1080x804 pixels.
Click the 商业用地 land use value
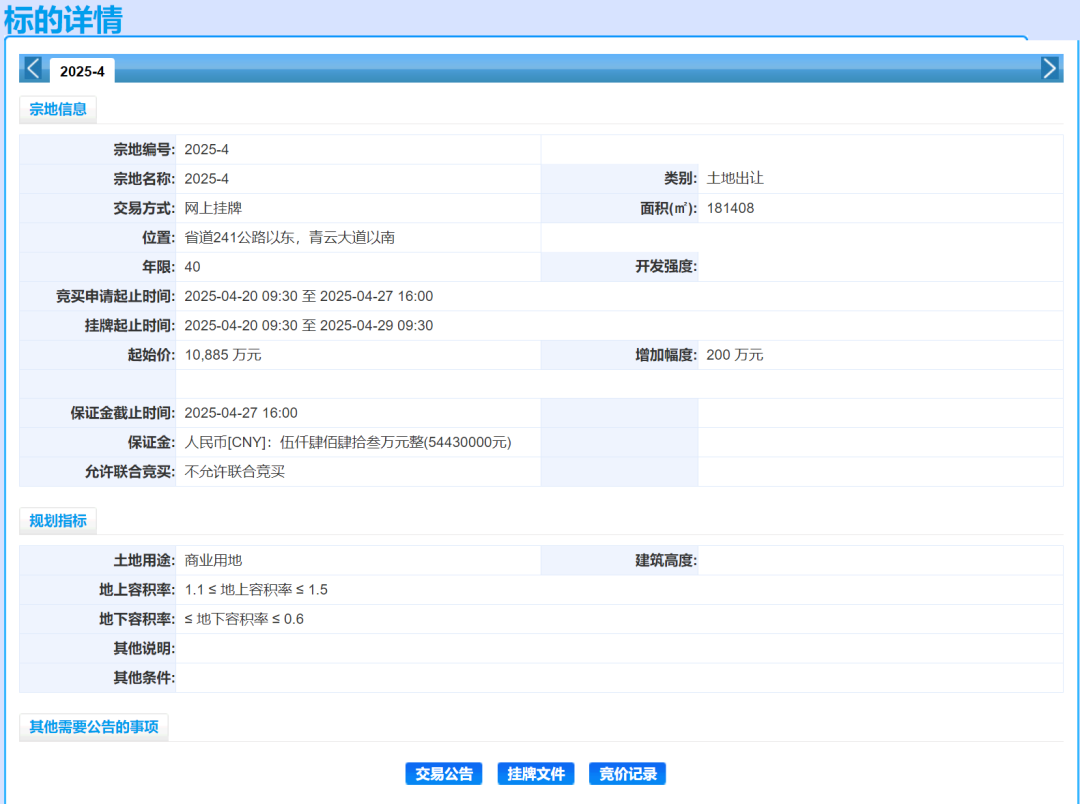(x=214, y=561)
